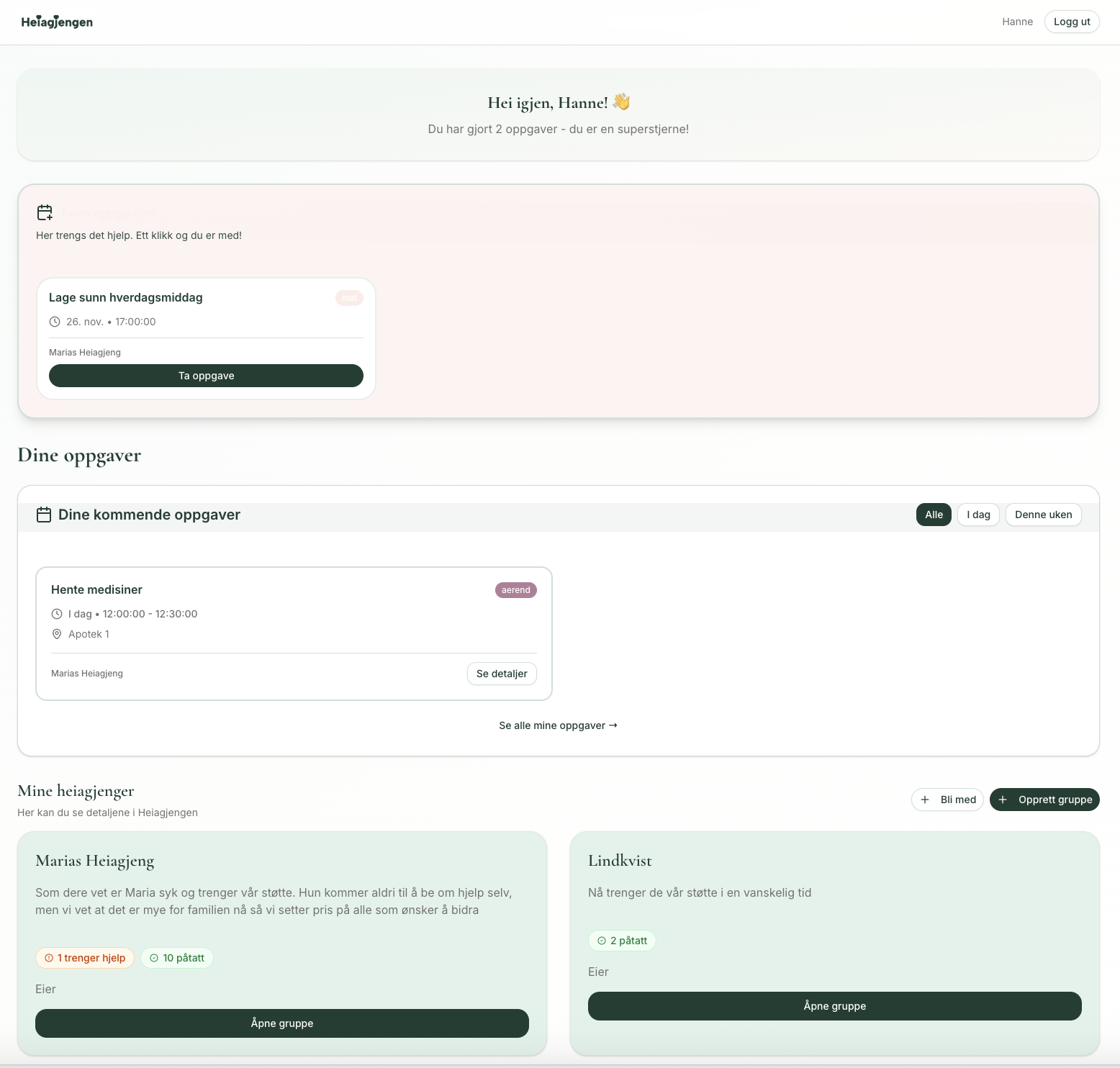Image resolution: width=1120 pixels, height=1068 pixels.
Task: Select the 'Alle' filter option
Action: click(x=933, y=515)
